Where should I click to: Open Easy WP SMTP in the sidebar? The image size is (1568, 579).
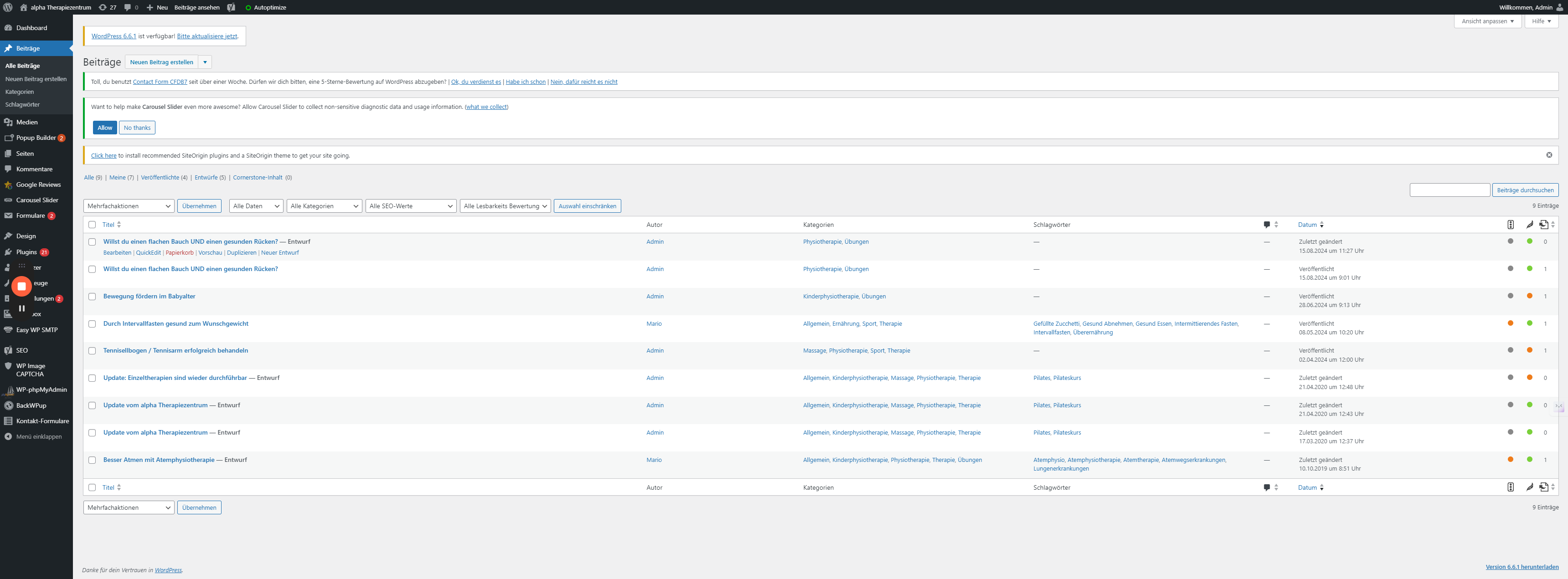click(36, 330)
